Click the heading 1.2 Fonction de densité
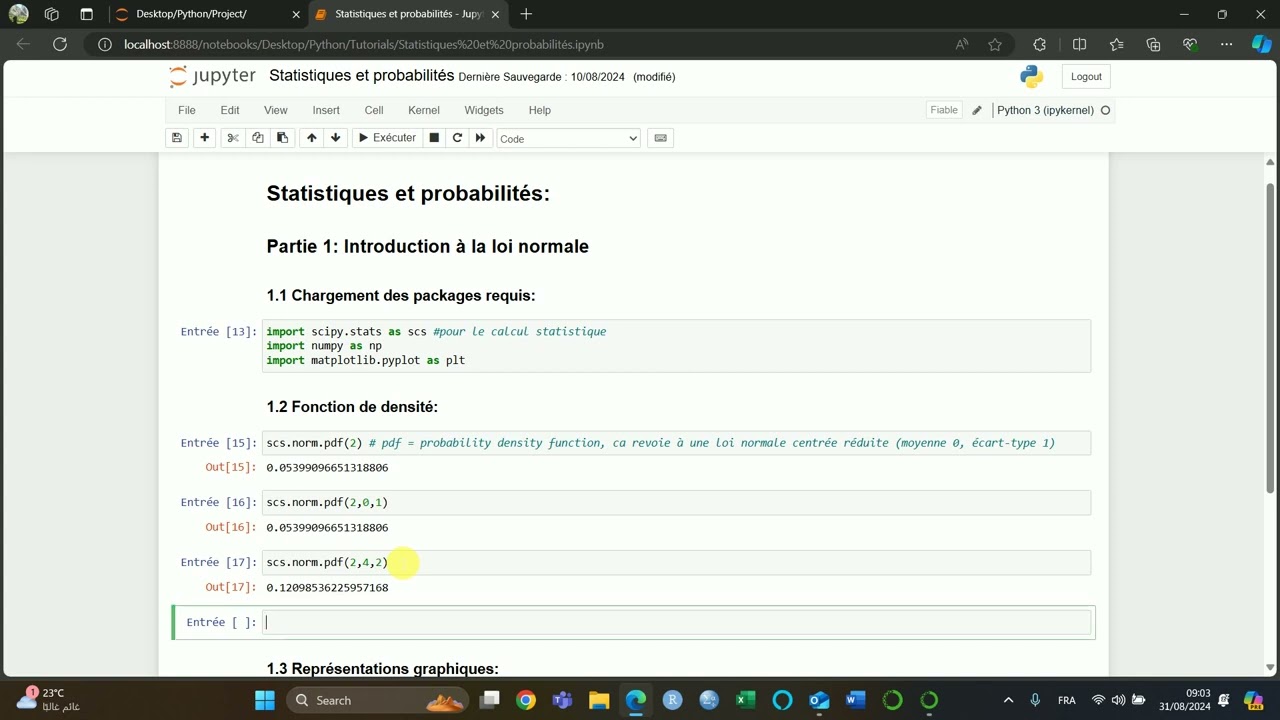The height and width of the screenshot is (720, 1280). click(352, 407)
